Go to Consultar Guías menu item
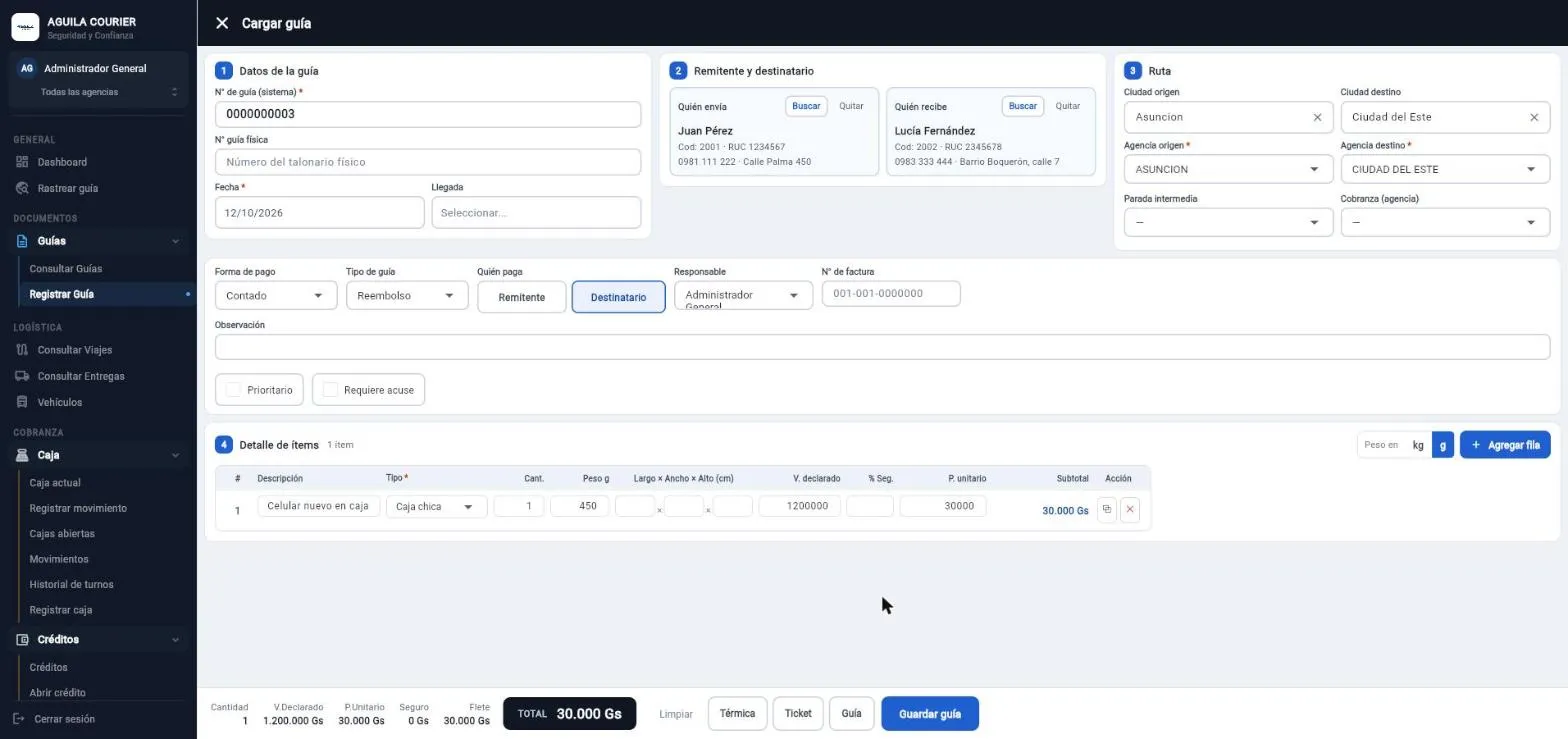This screenshot has height=739, width=1568. point(66,269)
